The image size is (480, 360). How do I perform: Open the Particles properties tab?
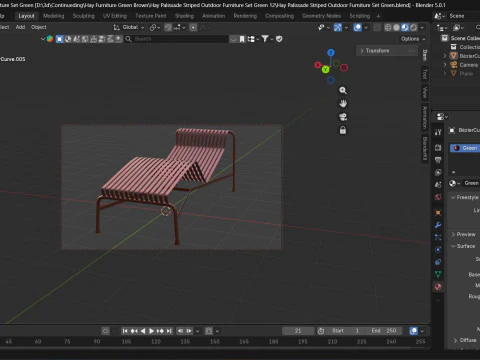point(438,237)
